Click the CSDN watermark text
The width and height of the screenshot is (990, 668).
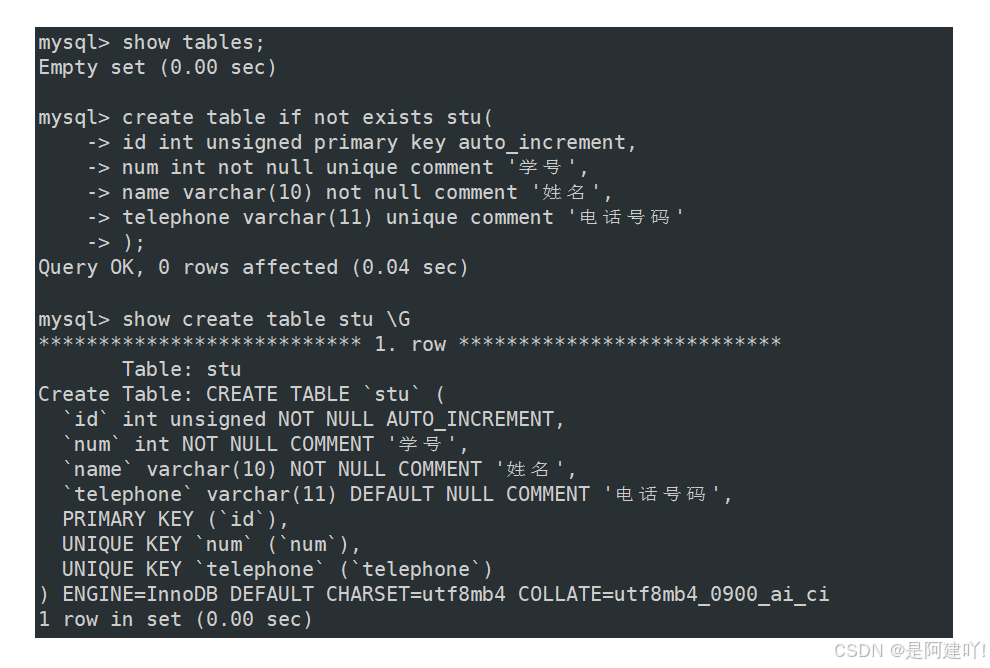point(910,650)
